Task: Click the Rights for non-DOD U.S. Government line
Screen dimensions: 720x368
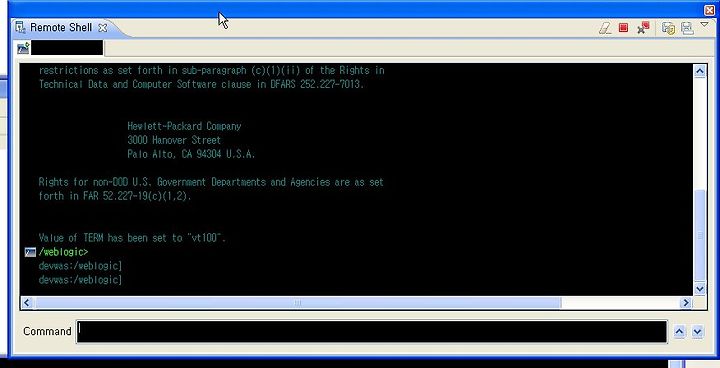Action: pos(211,182)
